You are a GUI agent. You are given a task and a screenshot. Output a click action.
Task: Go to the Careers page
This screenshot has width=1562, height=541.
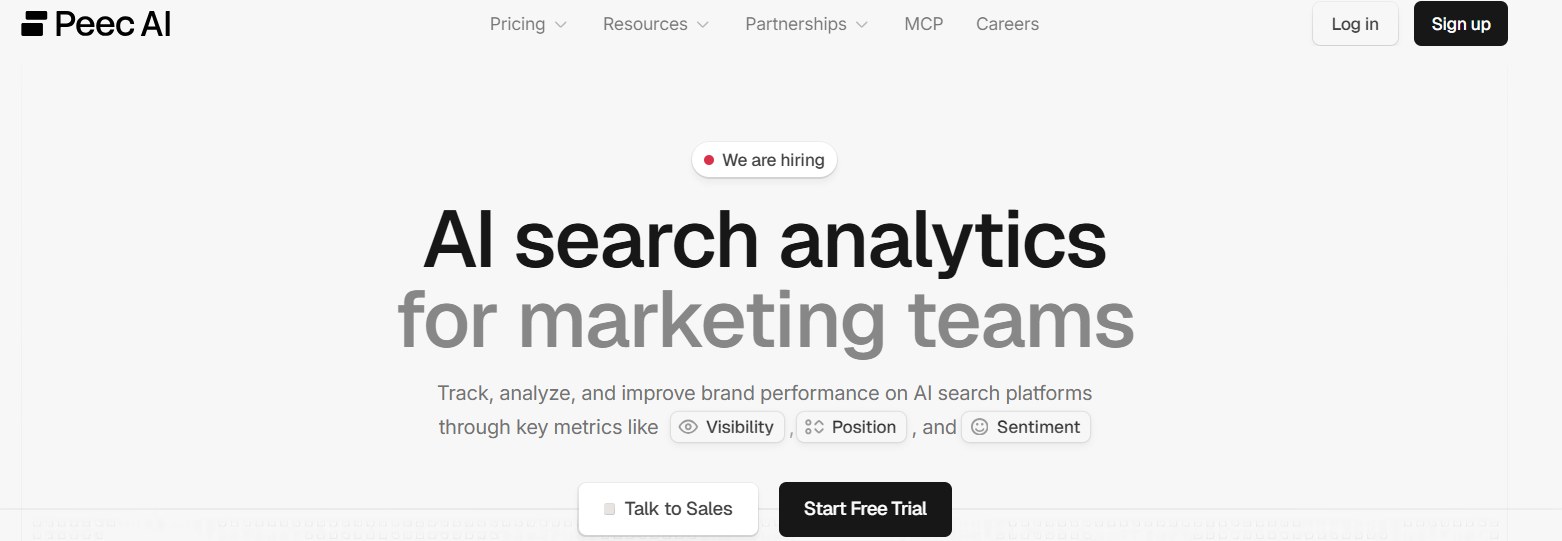[x=1007, y=24]
